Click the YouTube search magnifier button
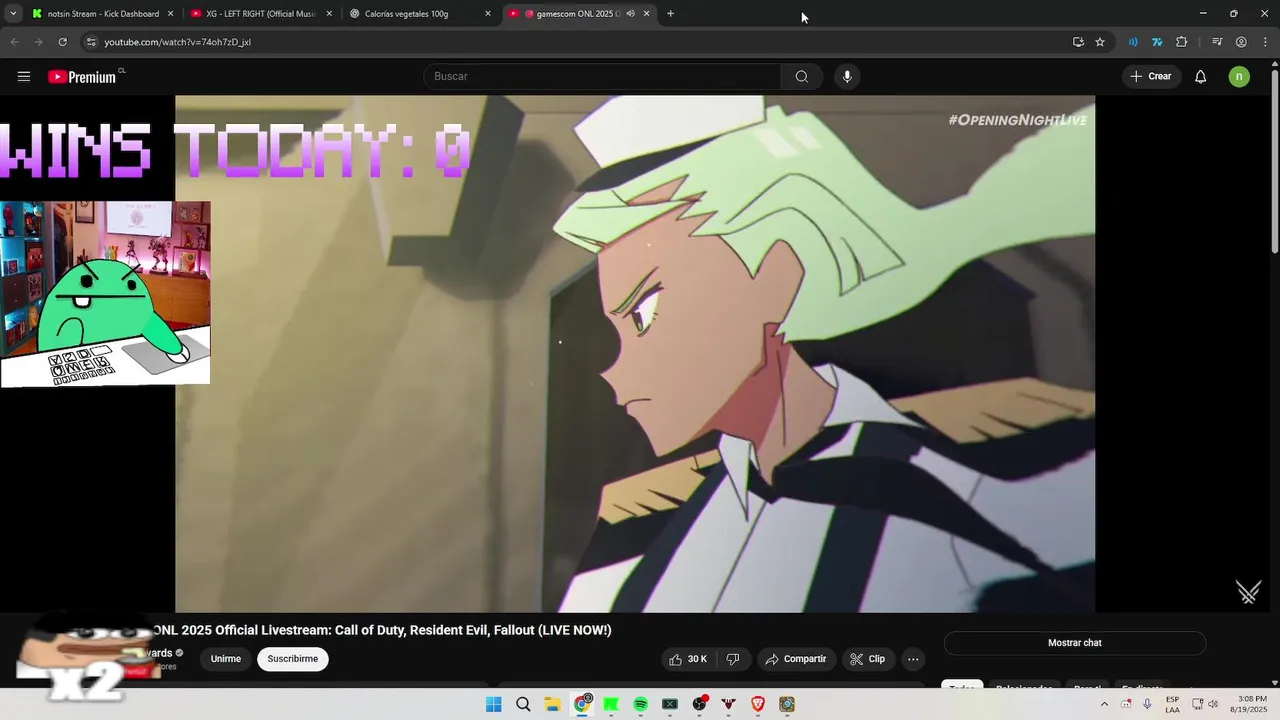The width and height of the screenshot is (1280, 720). point(802,76)
